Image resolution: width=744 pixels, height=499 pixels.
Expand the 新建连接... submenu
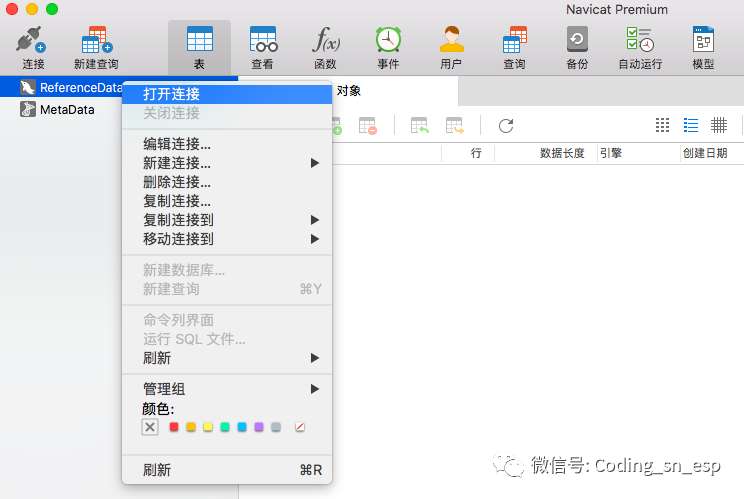[227, 163]
